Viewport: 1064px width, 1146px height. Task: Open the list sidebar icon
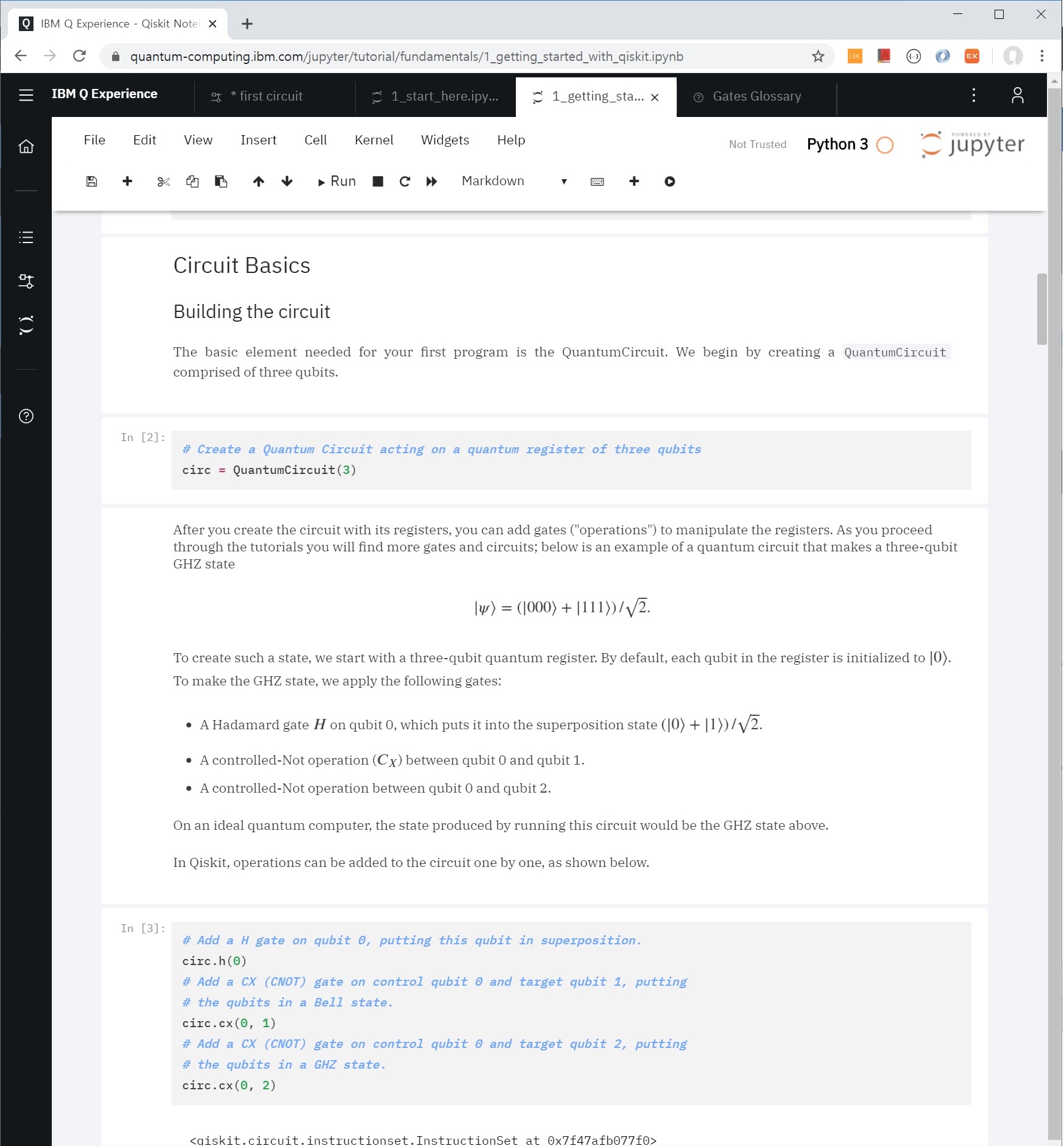26,237
